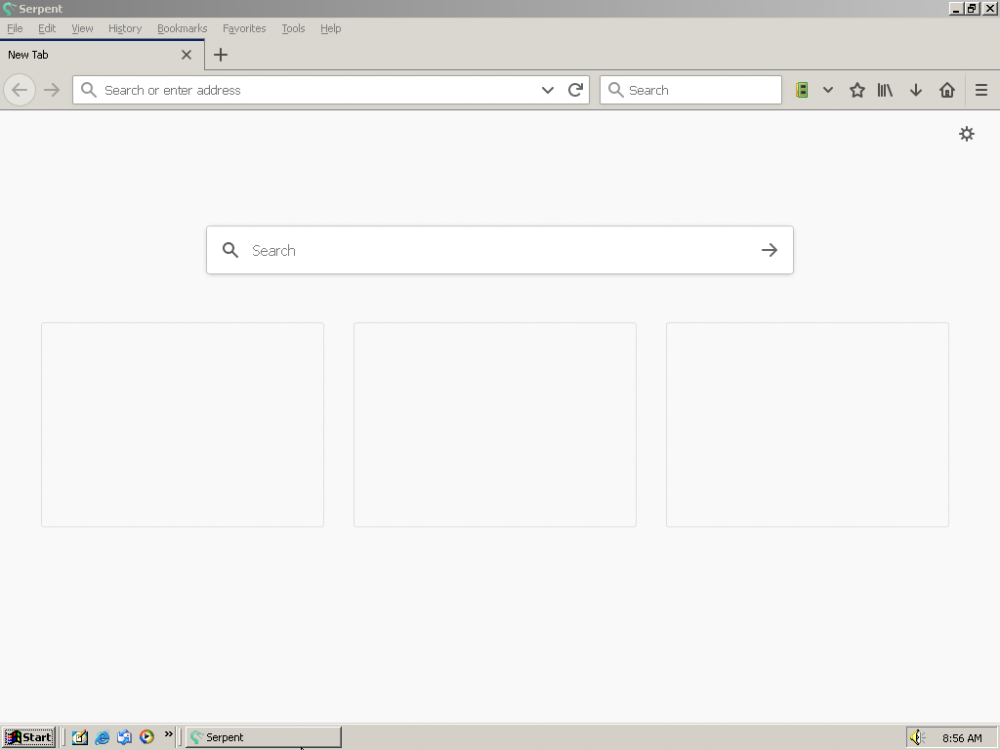Launch Internet Explorer from quick launch
Viewport: 1000px width, 750px height.
tap(102, 738)
